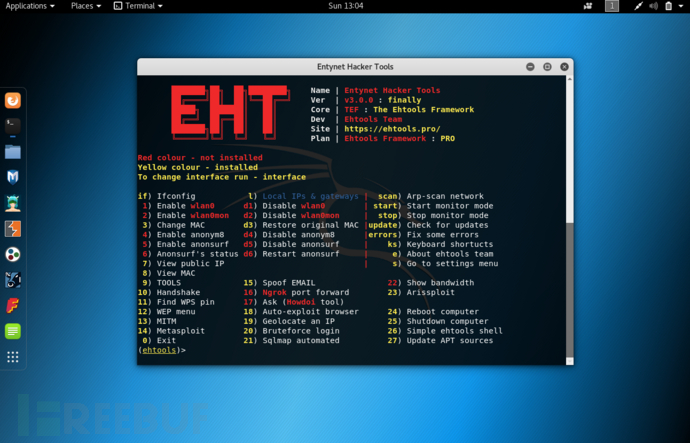Expand the system menu arrow in top bar
This screenshot has width=690, height=443.
pos(683,6)
